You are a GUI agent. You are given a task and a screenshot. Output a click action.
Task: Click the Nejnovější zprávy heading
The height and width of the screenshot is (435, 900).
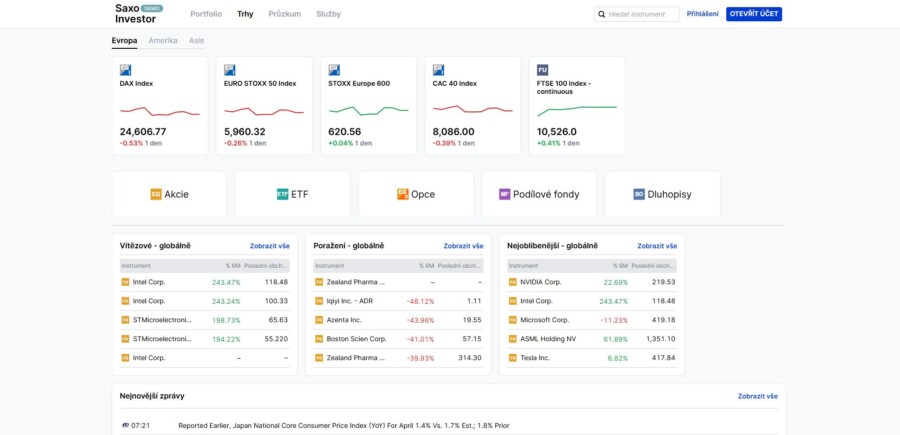click(152, 397)
